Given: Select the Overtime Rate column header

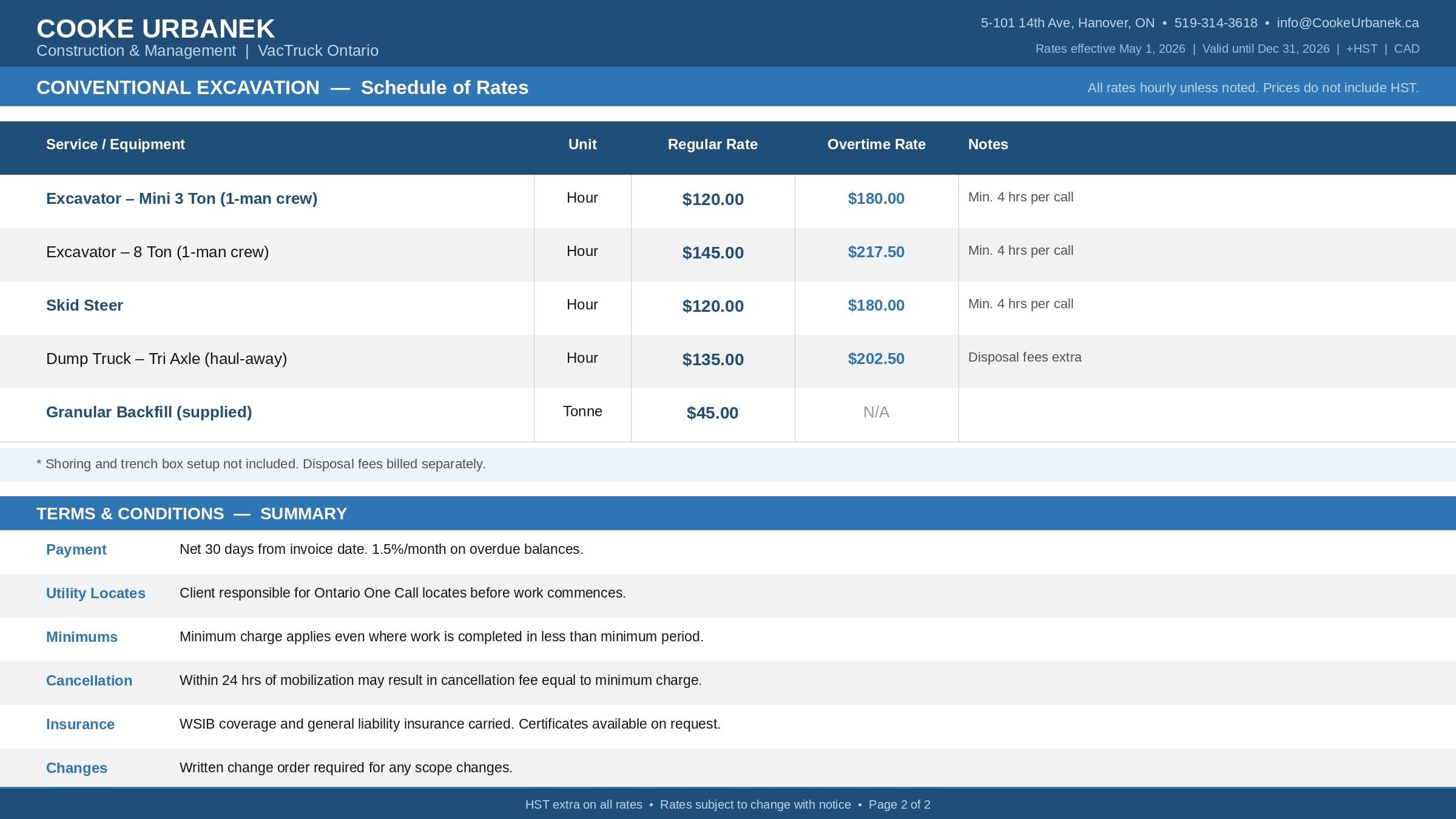Looking at the screenshot, I should [x=876, y=144].
